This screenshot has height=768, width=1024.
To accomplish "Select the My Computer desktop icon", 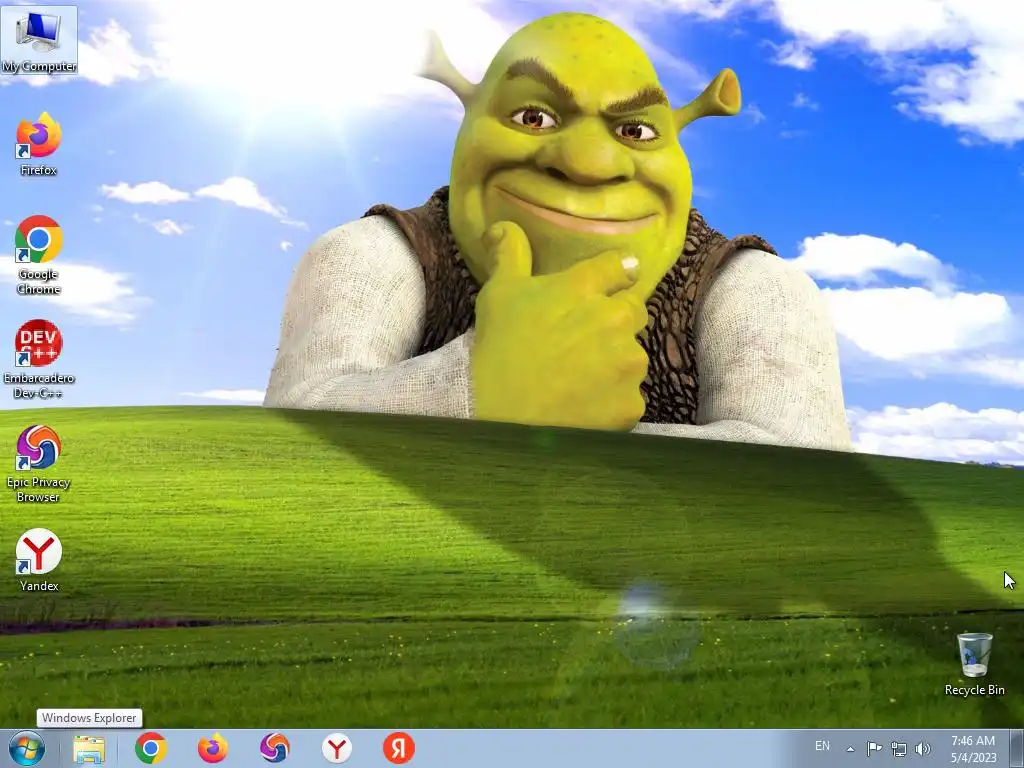I will [39, 41].
